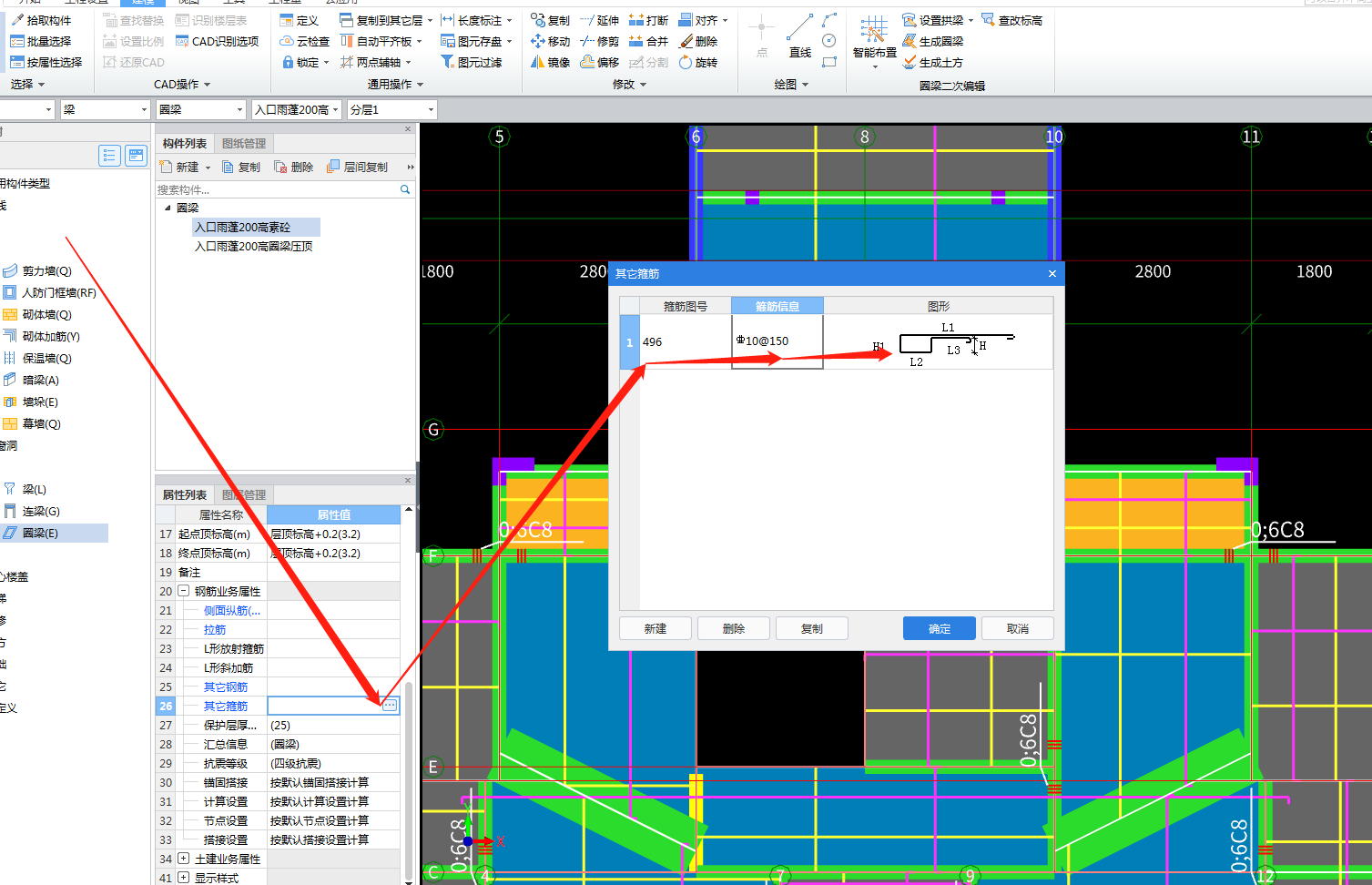Expand the 土建业务属性 group row
Screen dimensions: 1372x885
point(183,859)
